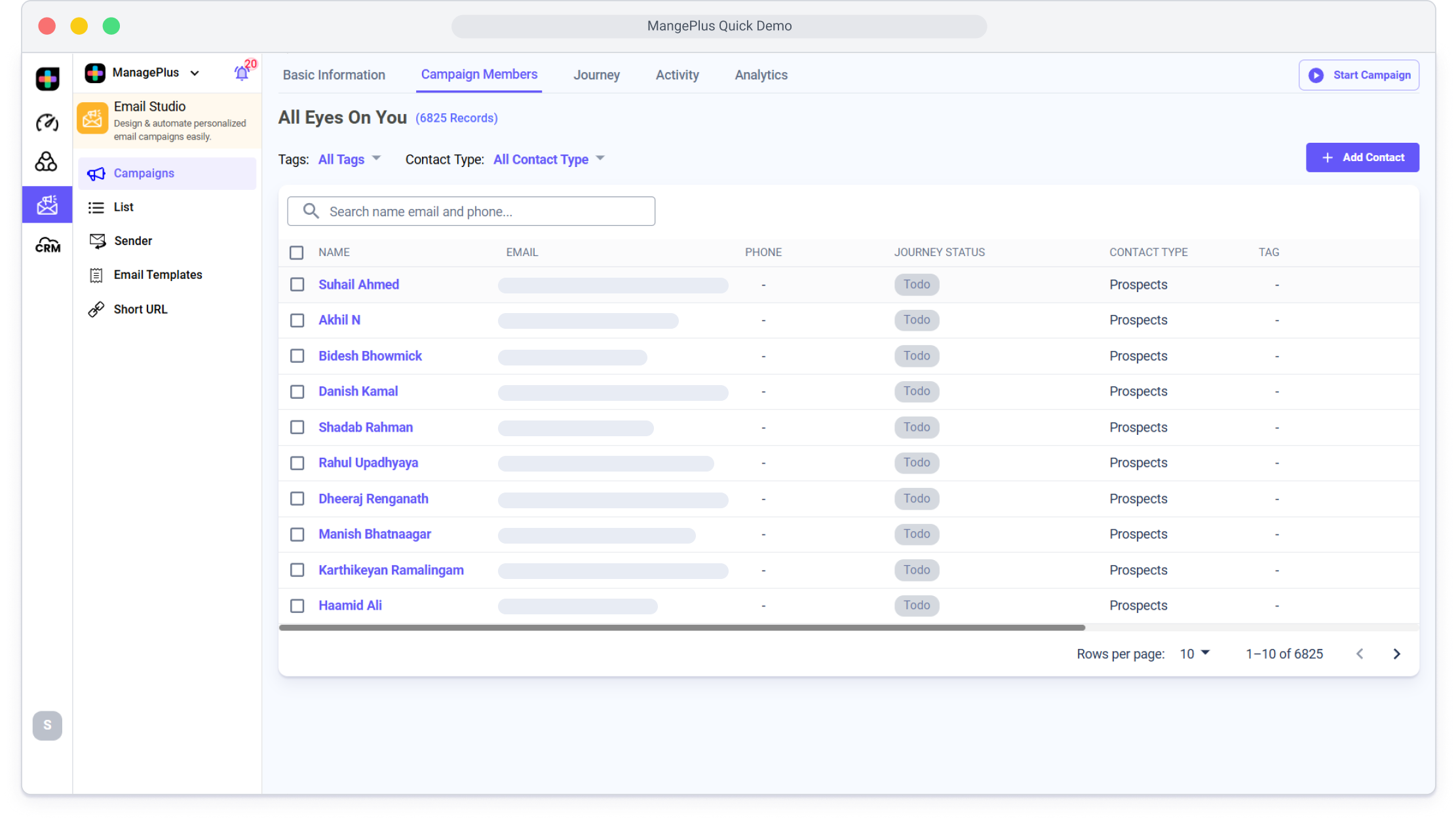The height and width of the screenshot is (820, 1456).
Task: Click the ManagePlus logo at top of left rail
Action: coord(47,79)
